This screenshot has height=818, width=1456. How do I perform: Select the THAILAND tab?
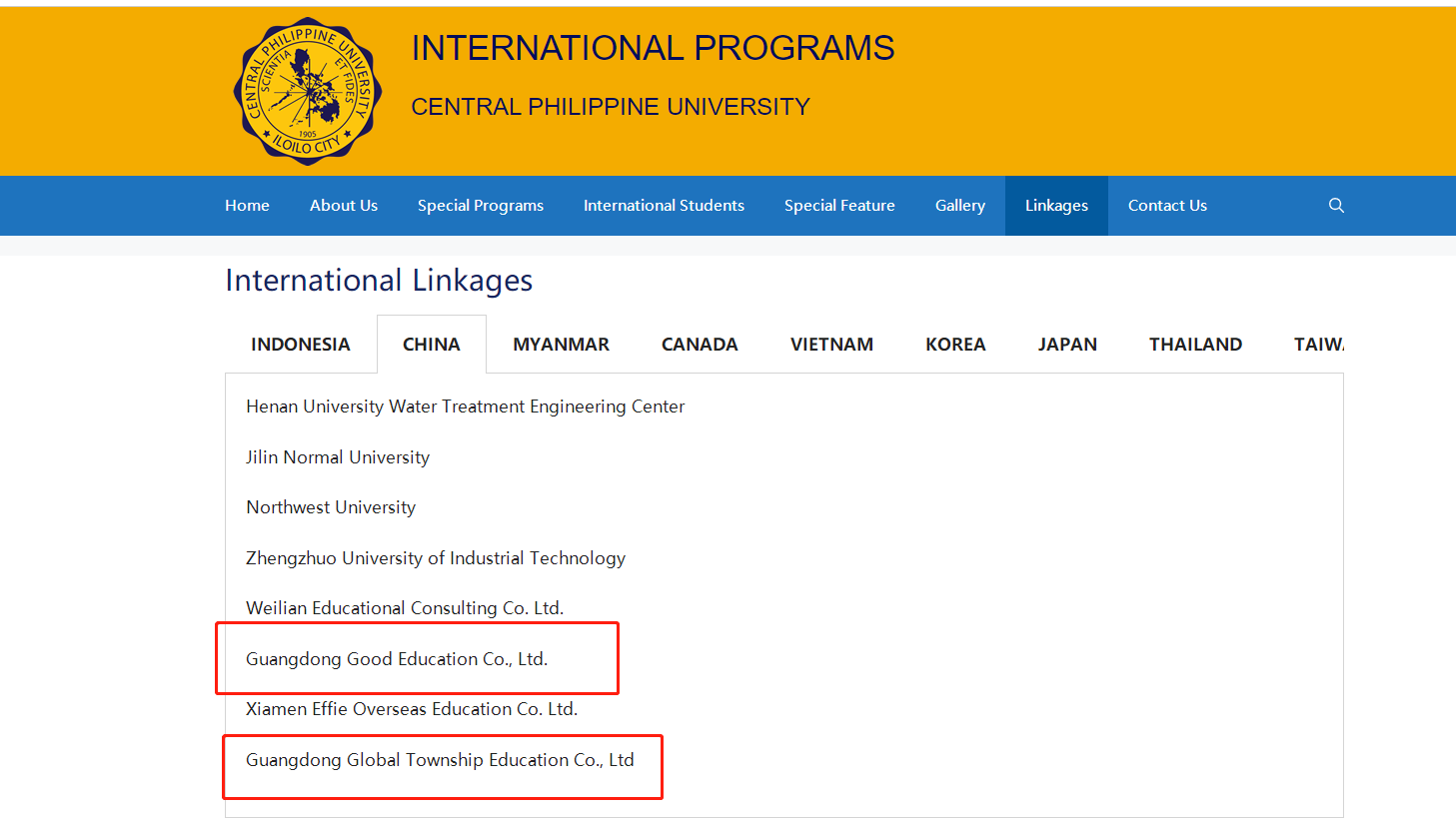(1195, 345)
